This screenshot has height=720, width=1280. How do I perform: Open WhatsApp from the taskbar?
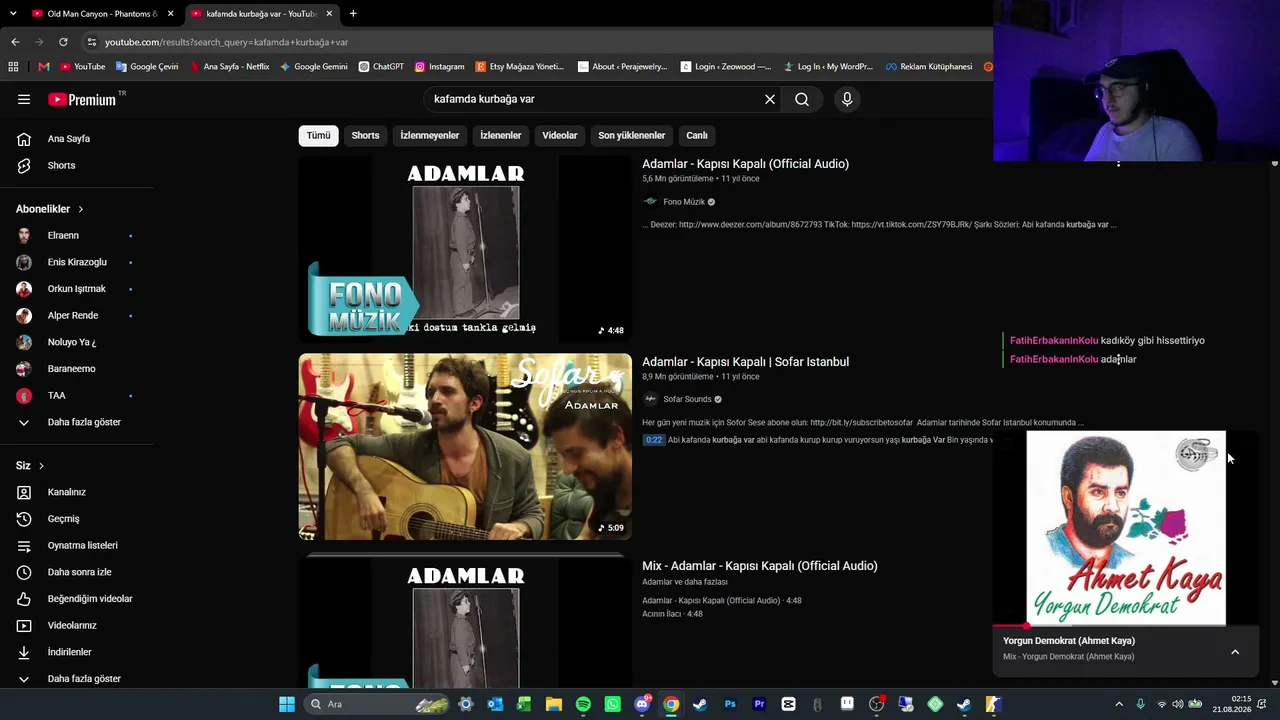(x=612, y=704)
